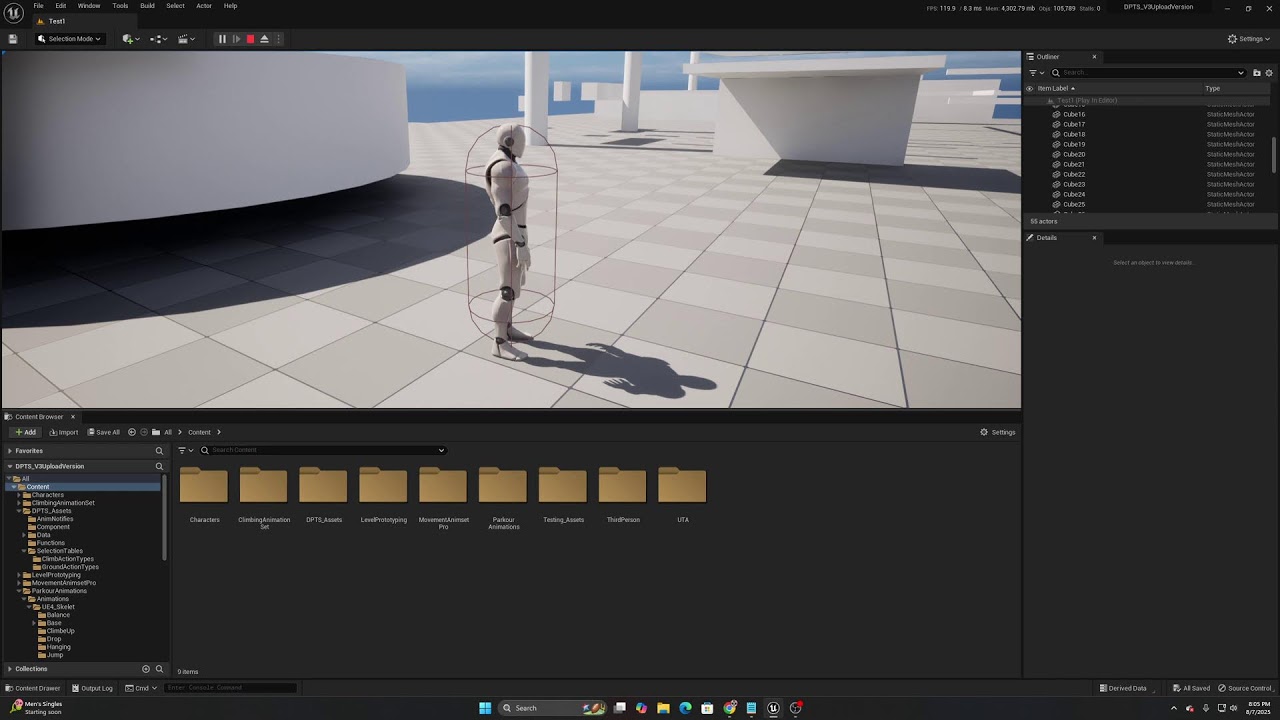Viewport: 1280px width, 720px height.
Task: Eject from the player controller
Action: (264, 39)
